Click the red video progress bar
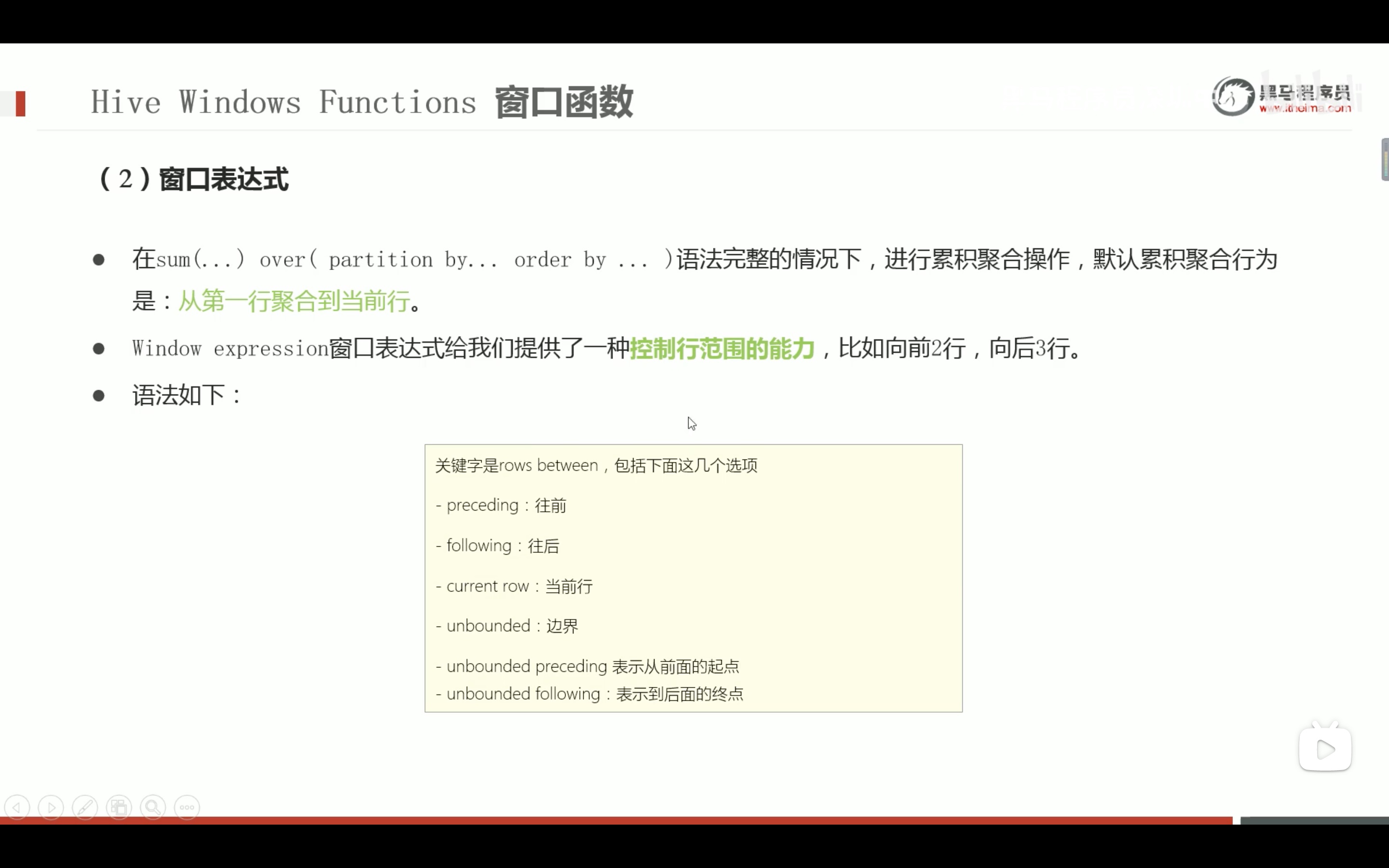 [x=616, y=820]
